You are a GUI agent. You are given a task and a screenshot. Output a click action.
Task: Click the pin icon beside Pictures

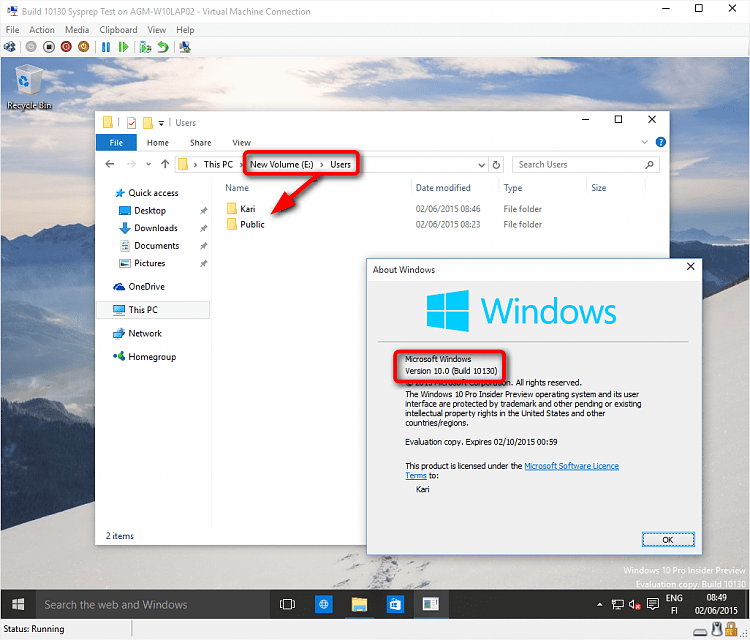[204, 263]
